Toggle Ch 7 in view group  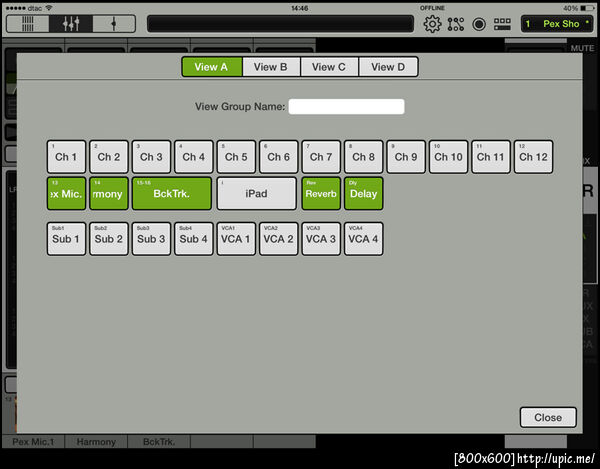[x=321, y=157]
